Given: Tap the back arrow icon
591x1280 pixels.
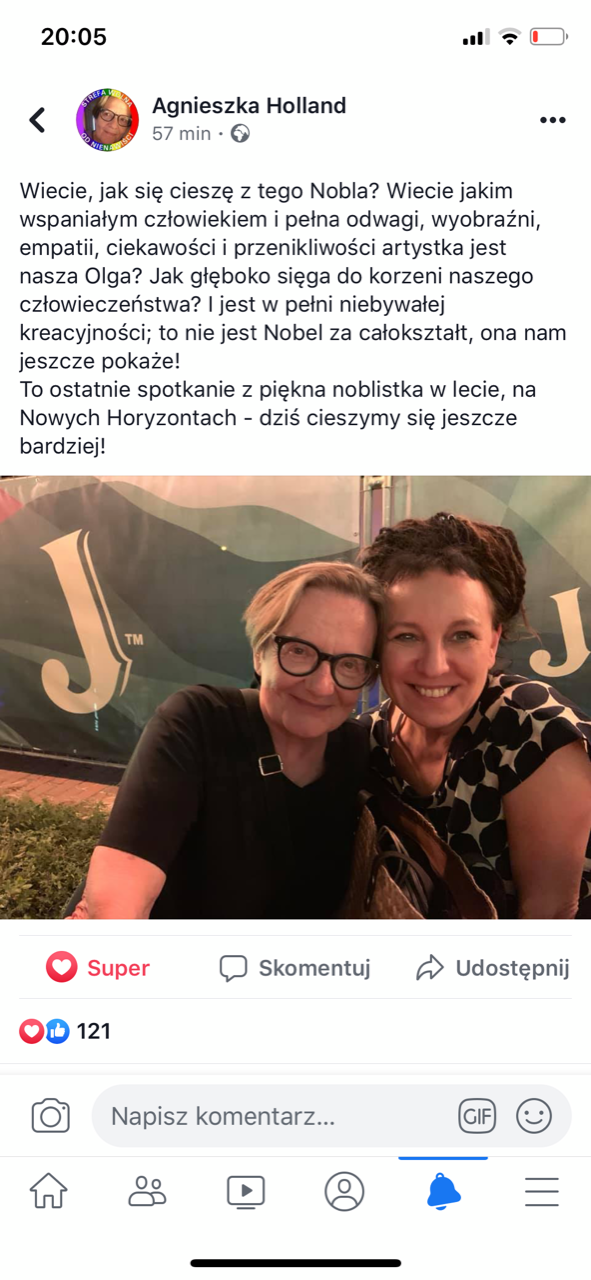Looking at the screenshot, I should pyautogui.click(x=38, y=120).
